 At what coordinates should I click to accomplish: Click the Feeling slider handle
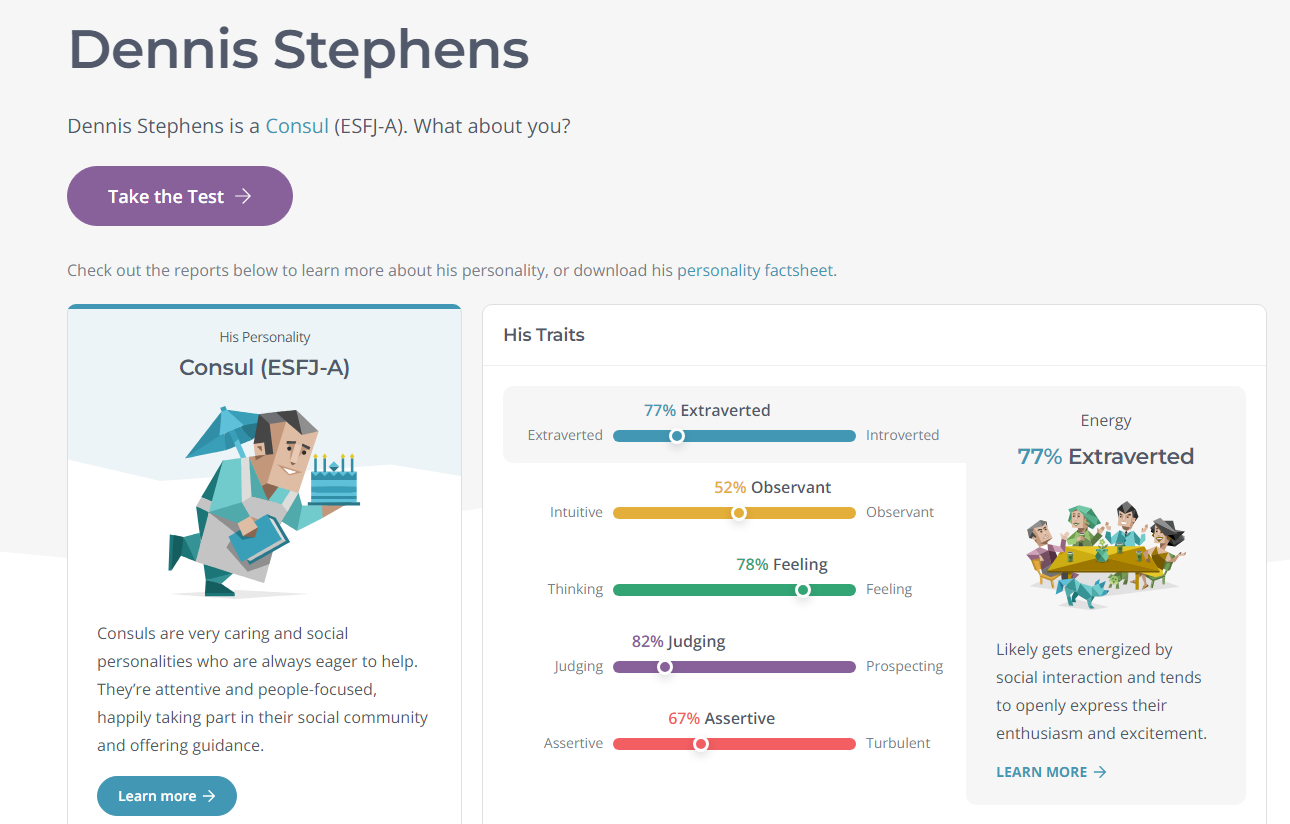click(802, 590)
